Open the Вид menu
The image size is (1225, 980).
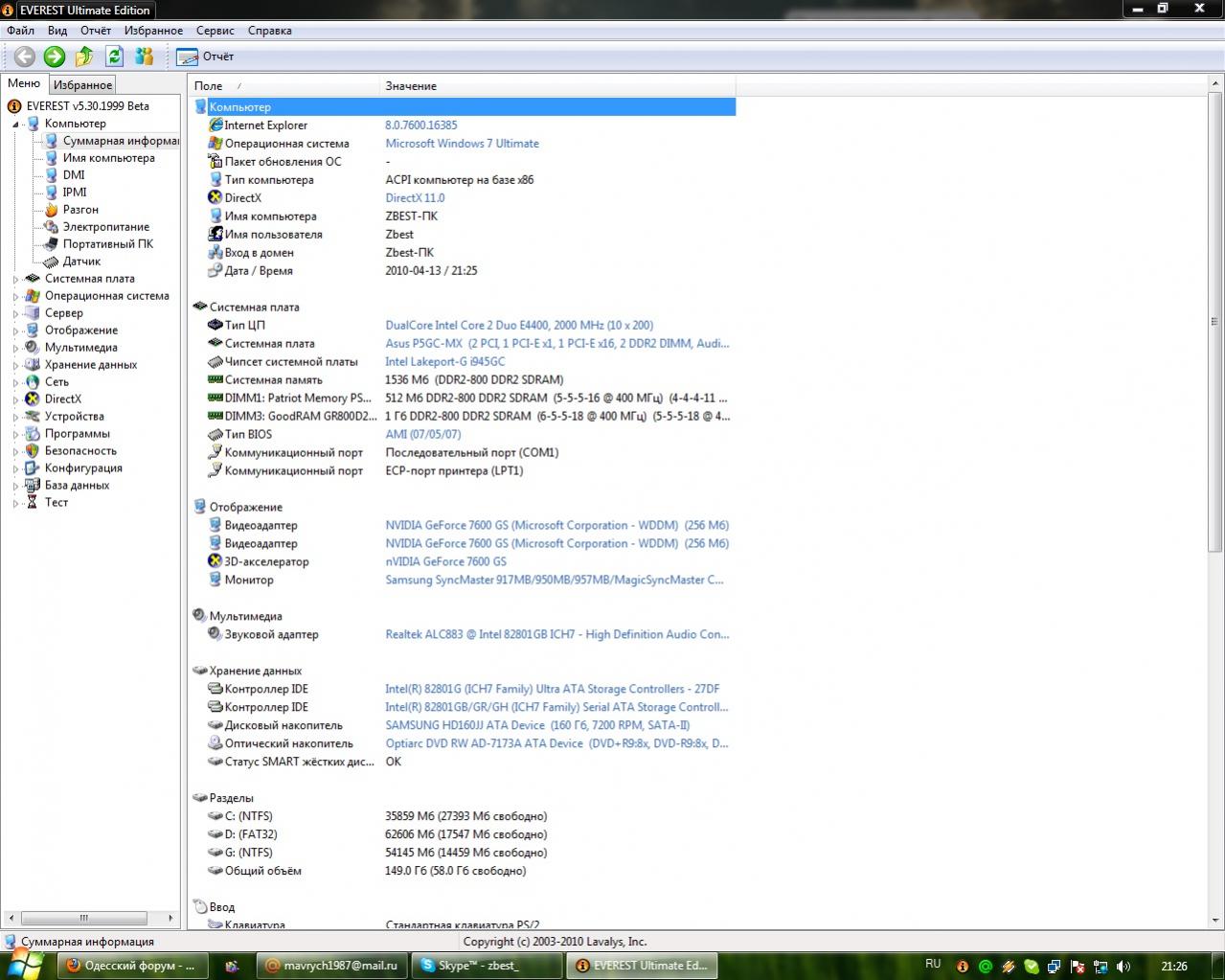[x=57, y=31]
